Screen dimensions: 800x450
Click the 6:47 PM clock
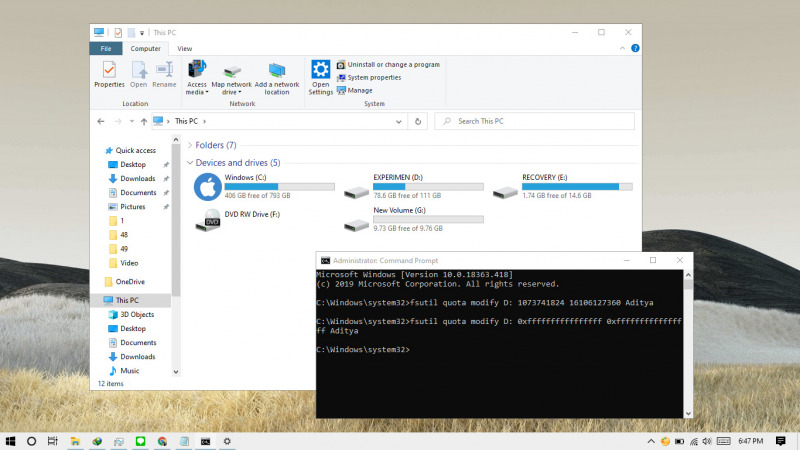click(x=751, y=441)
